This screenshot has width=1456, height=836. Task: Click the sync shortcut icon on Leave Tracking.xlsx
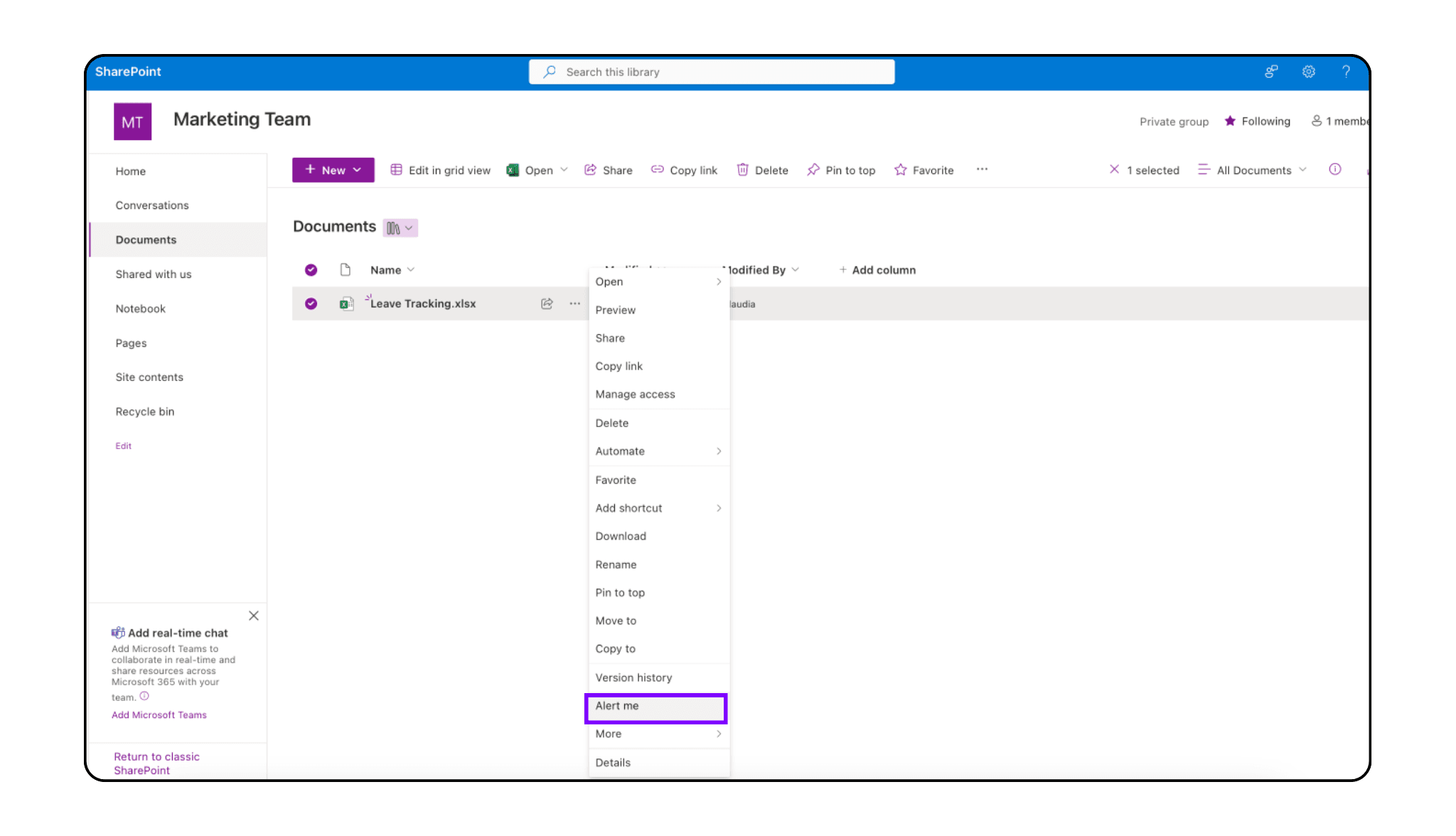coord(547,303)
